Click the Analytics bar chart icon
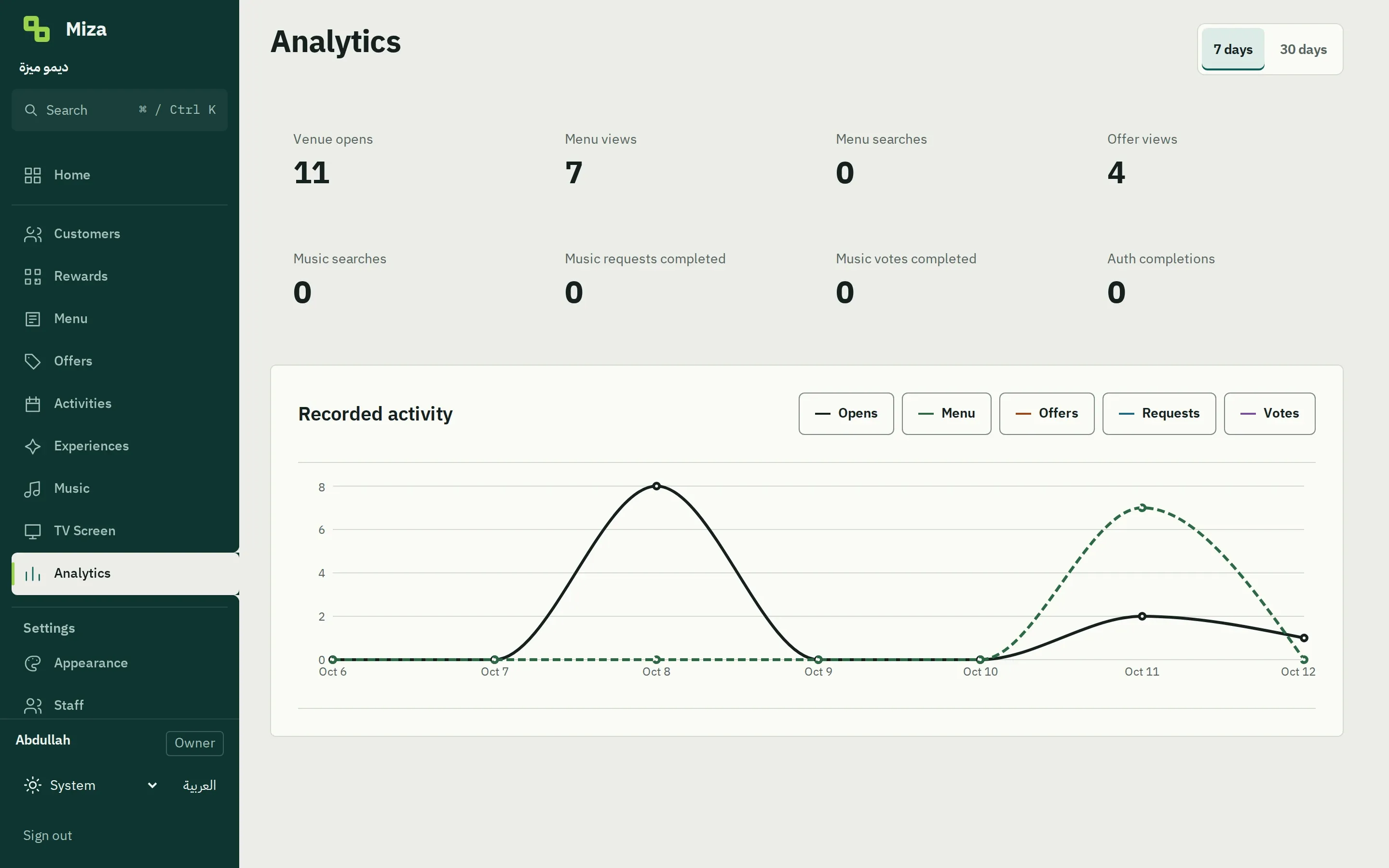This screenshot has height=868, width=1389. [x=33, y=574]
